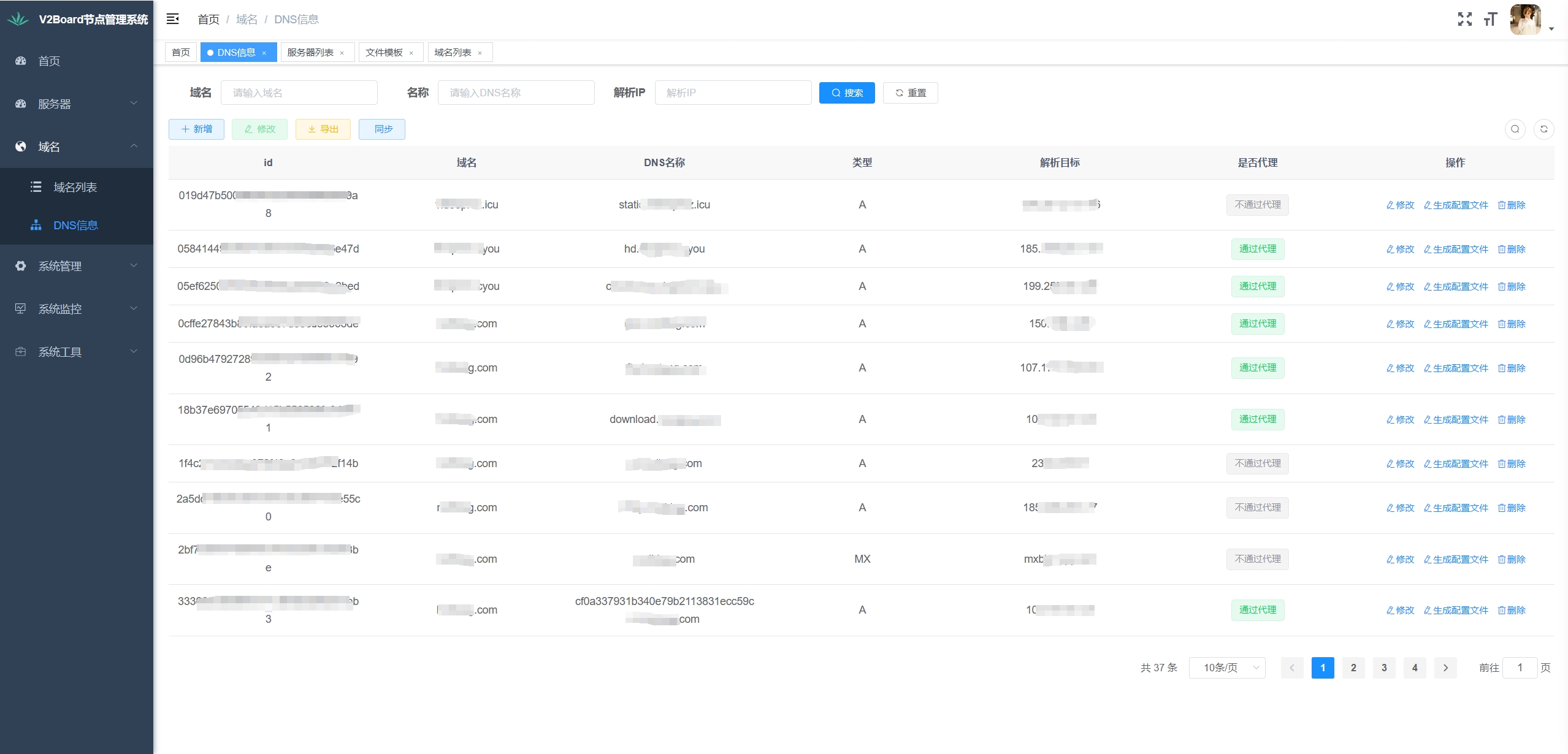The image size is (1568, 754).
Task: Click the circular refresh table icon
Action: (1543, 129)
